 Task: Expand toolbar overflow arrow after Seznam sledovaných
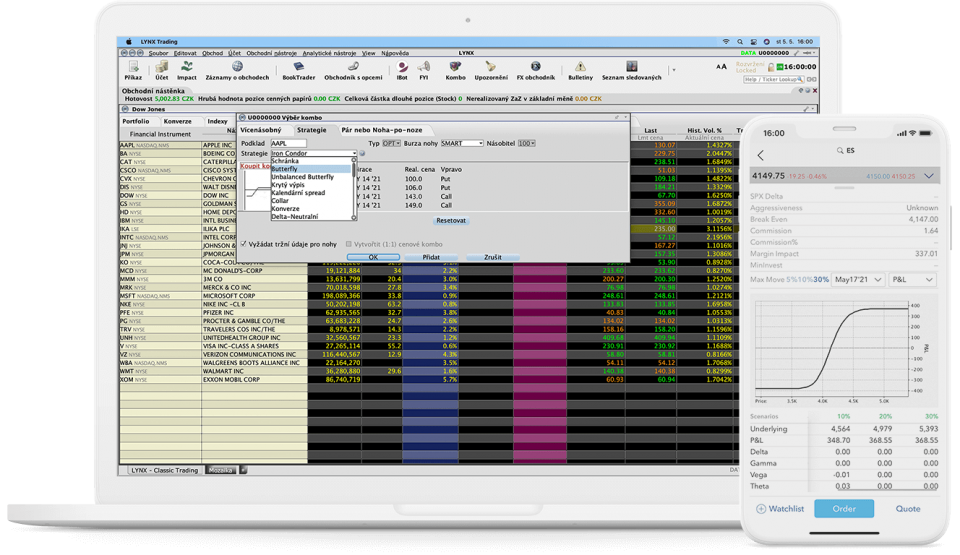(x=674, y=70)
